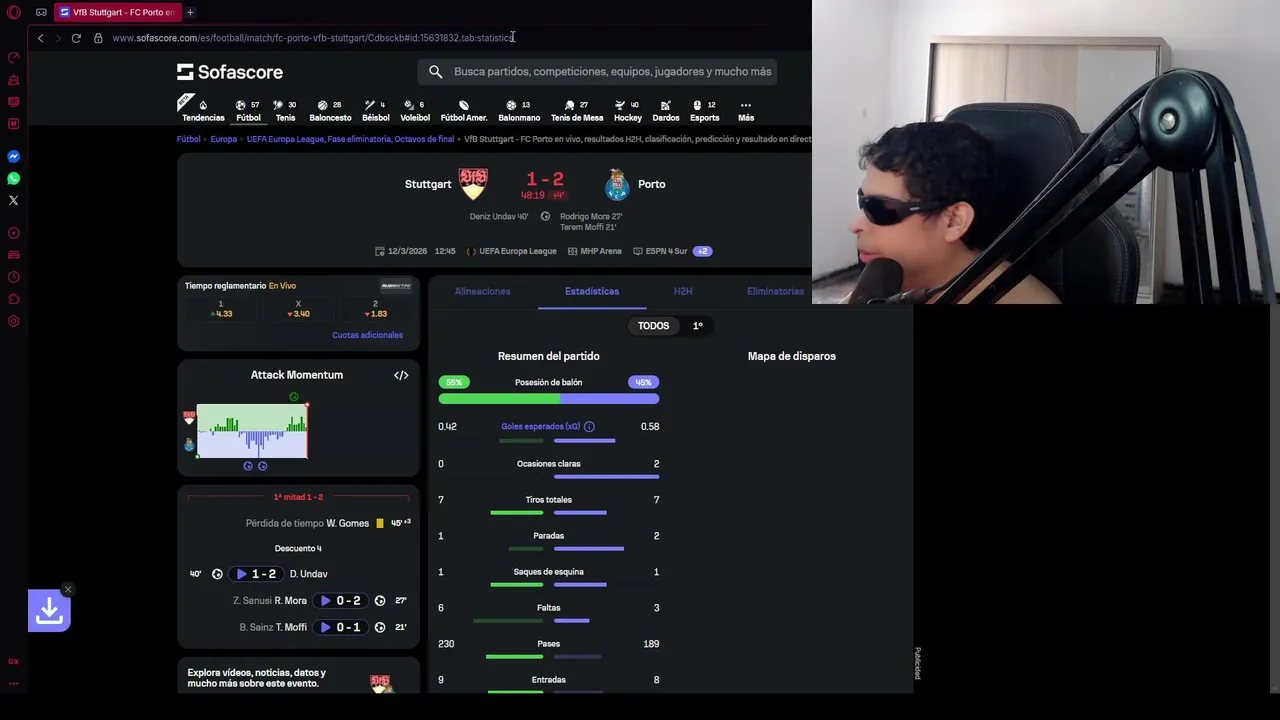Screen dimensions: 1280x720
Task: Open Hockey sport category
Action: click(x=628, y=110)
